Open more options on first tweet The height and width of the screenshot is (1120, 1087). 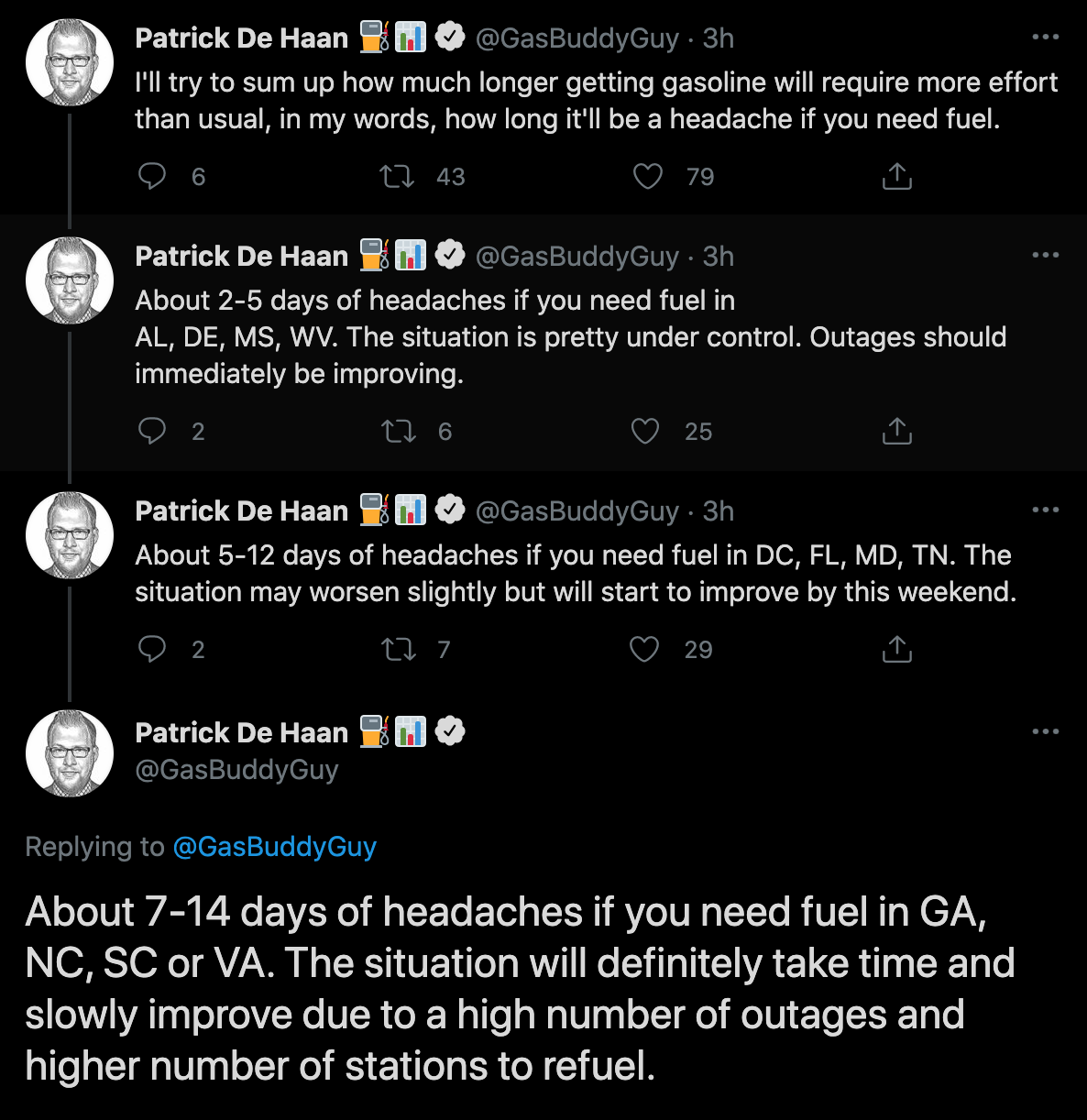(x=1045, y=38)
